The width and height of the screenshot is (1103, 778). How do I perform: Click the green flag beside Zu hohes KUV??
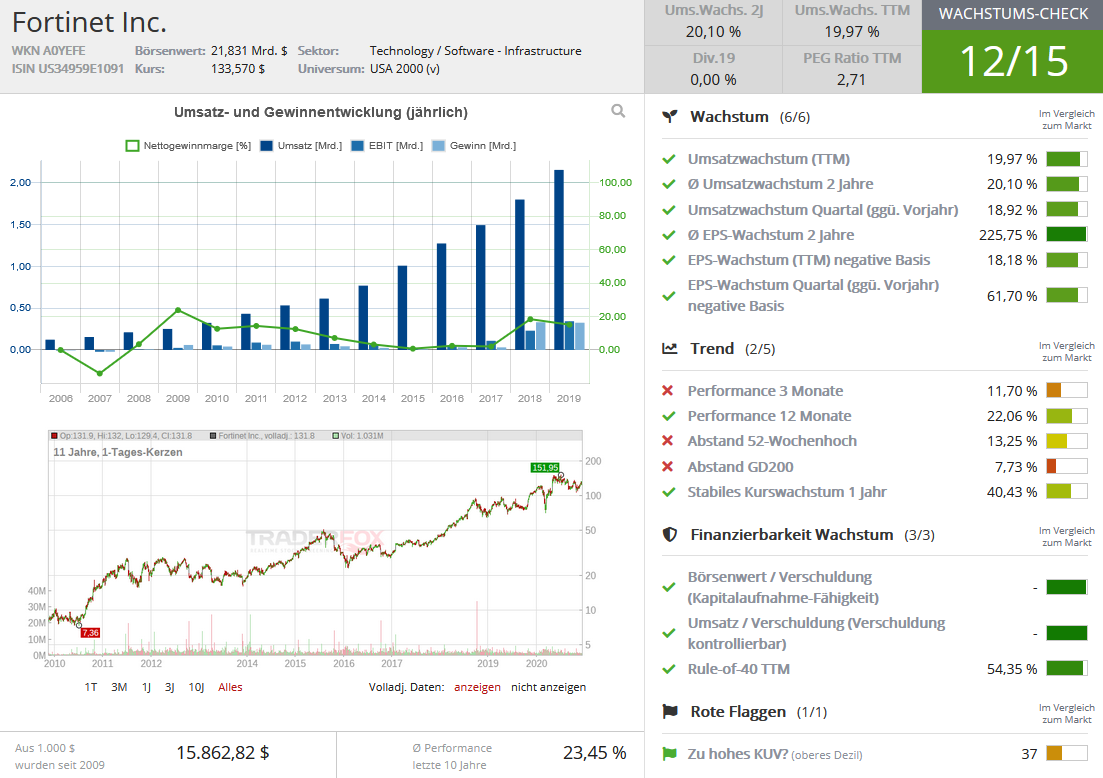[669, 754]
